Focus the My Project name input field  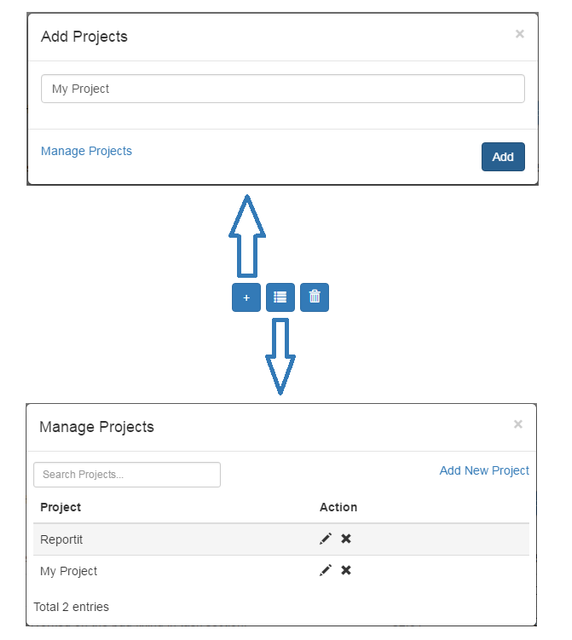[x=283, y=89]
